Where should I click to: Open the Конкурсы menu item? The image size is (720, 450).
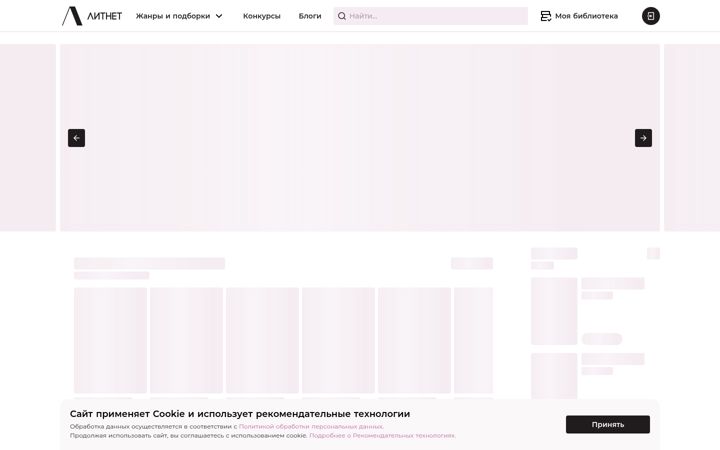(x=261, y=16)
